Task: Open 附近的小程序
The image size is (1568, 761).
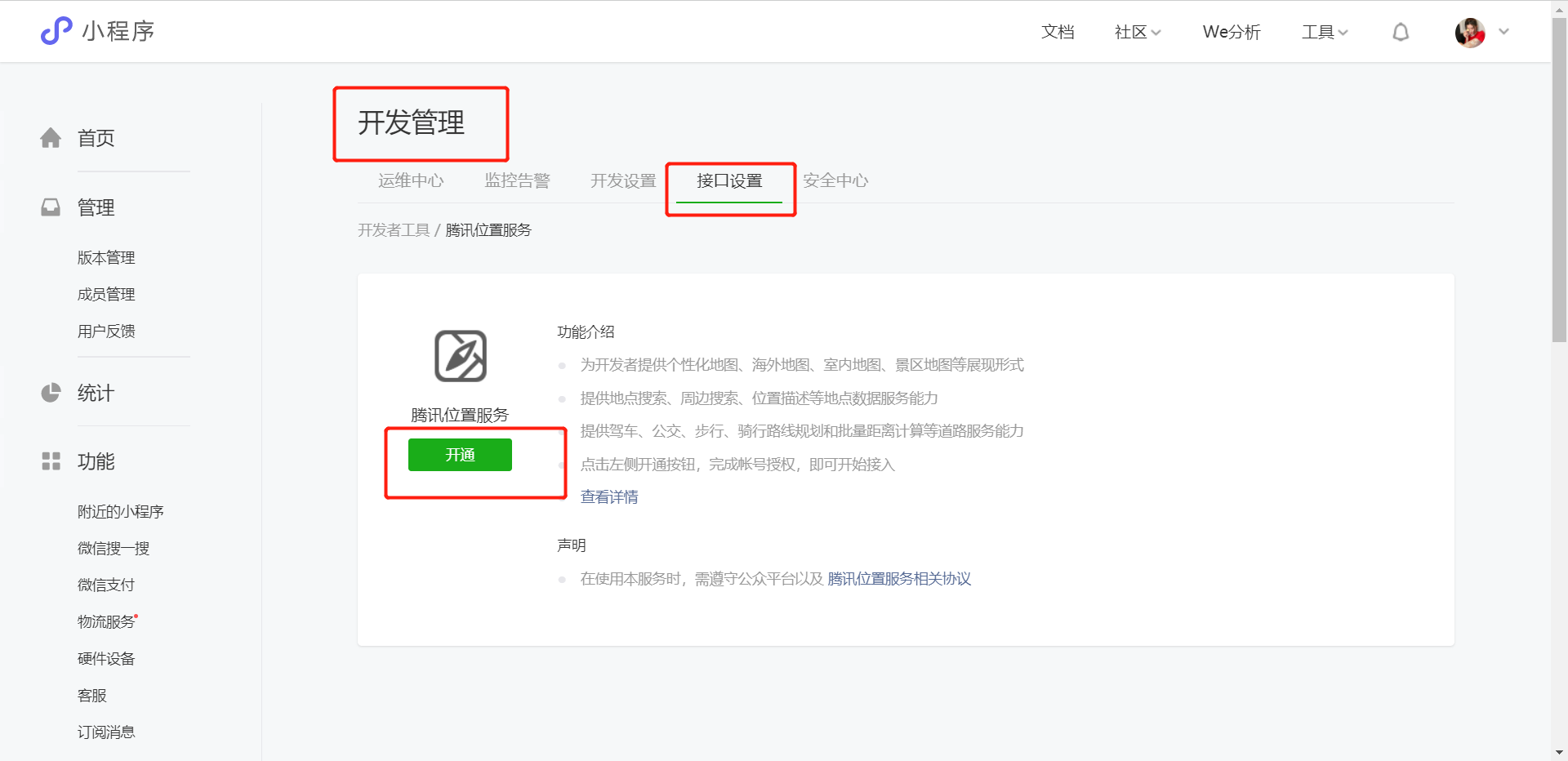Action: 120,512
